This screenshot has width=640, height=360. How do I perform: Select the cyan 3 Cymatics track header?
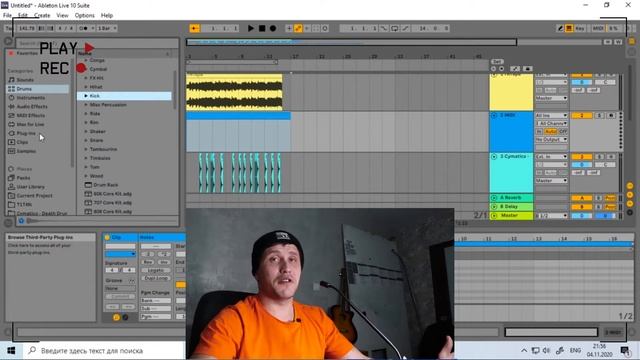(511, 173)
